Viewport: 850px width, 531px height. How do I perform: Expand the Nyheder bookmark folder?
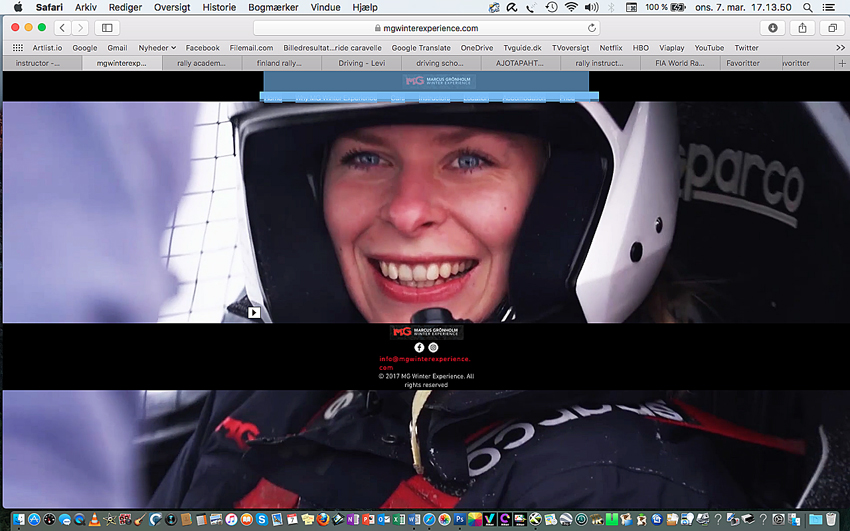[x=157, y=48]
